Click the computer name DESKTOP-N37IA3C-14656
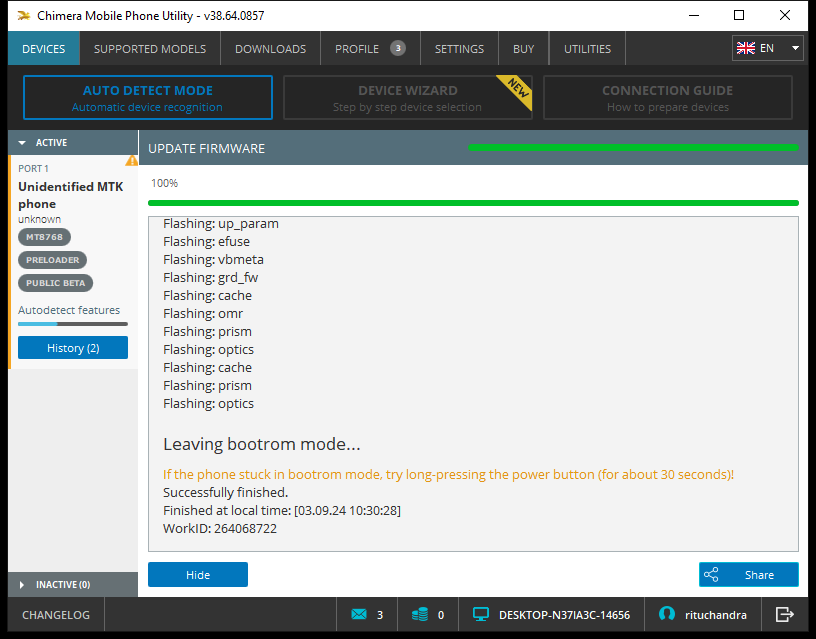 pyautogui.click(x=565, y=615)
